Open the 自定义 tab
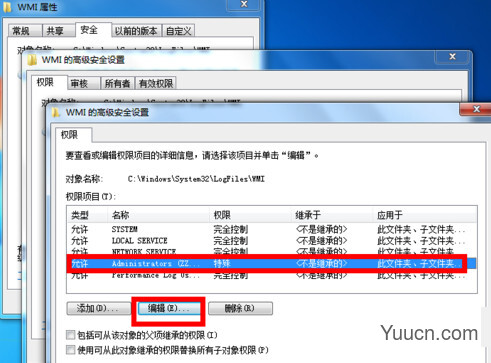The width and height of the screenshot is (491, 363). pyautogui.click(x=178, y=31)
